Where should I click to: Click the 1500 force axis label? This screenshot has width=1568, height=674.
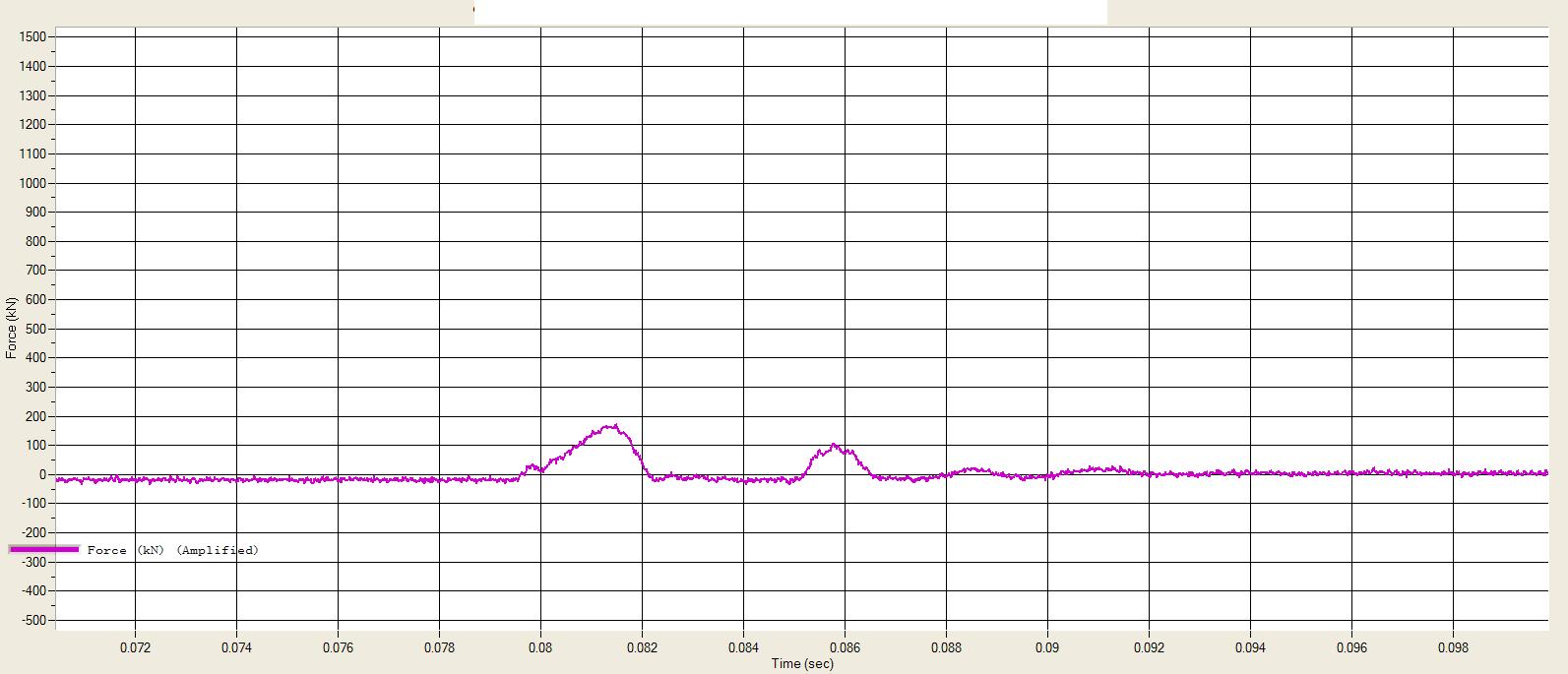click(x=32, y=36)
